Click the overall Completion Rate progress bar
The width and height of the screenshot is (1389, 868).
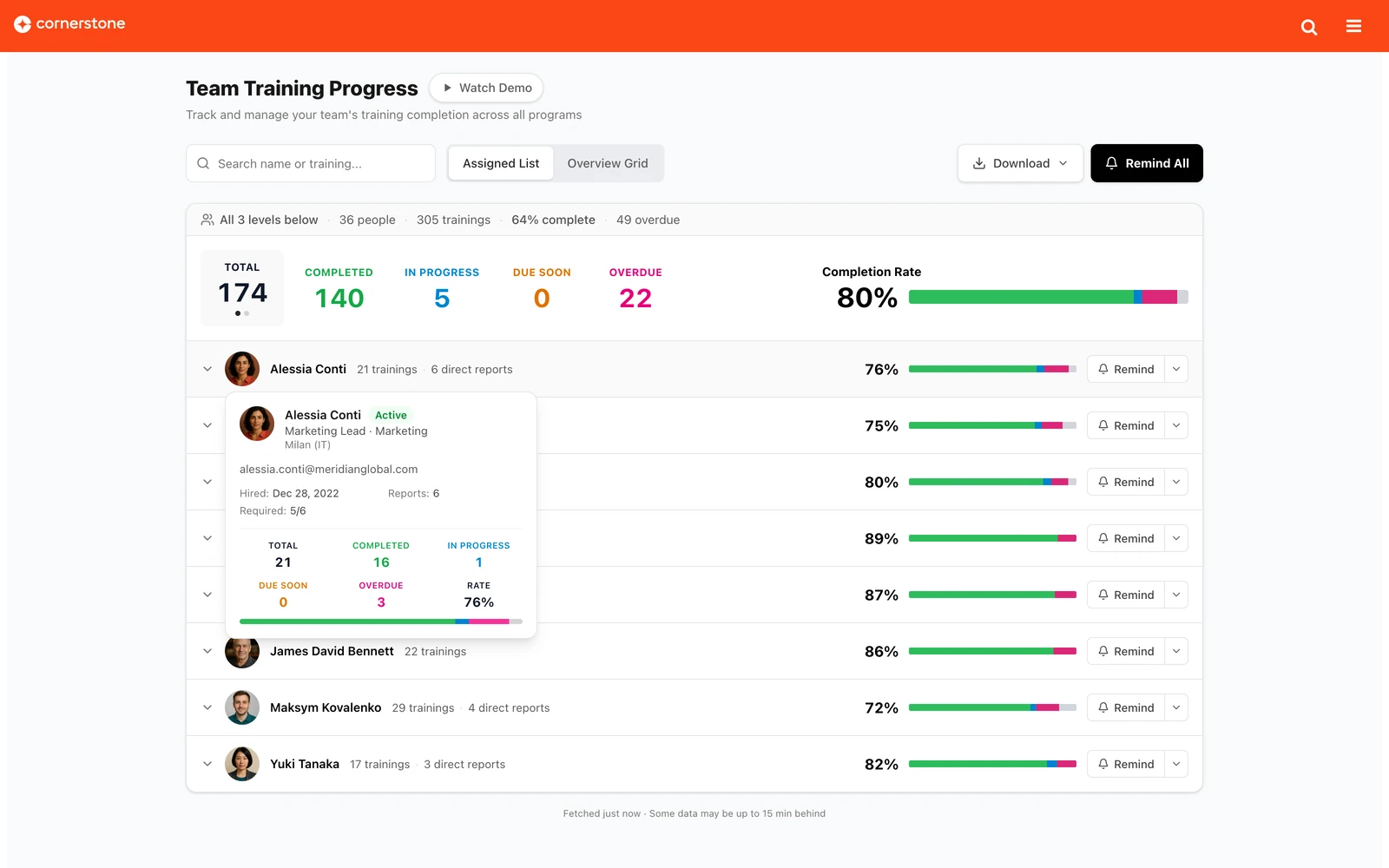(1049, 297)
